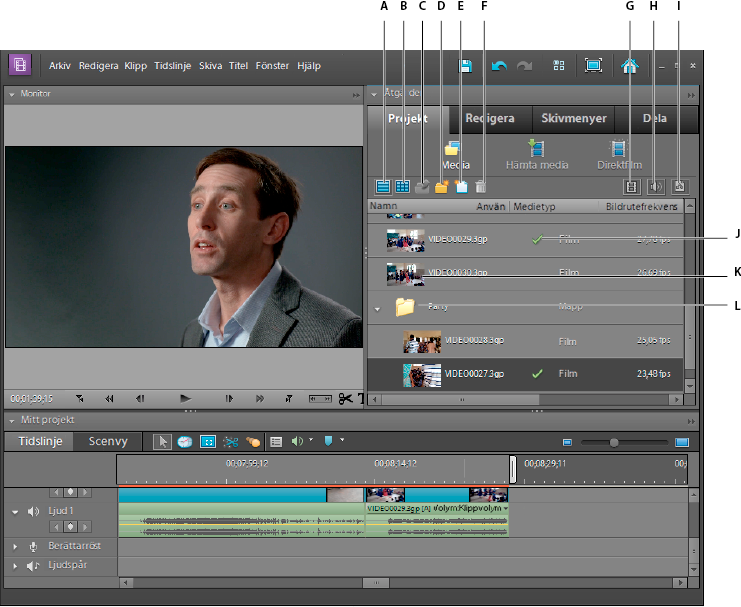Click the Properties icon in timeline toolbar
Screen dimensions: 741x607
[207, 442]
